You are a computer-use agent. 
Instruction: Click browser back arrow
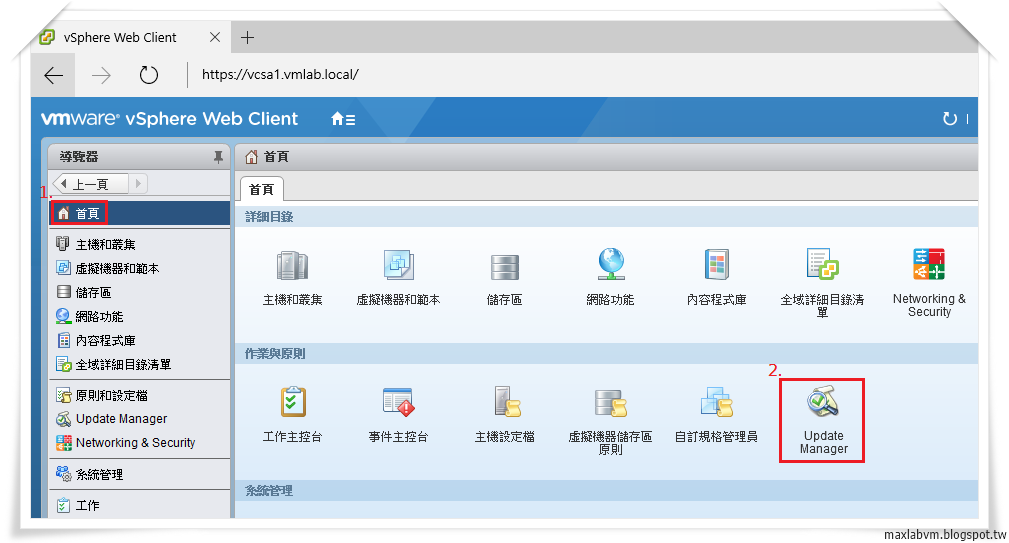53,75
